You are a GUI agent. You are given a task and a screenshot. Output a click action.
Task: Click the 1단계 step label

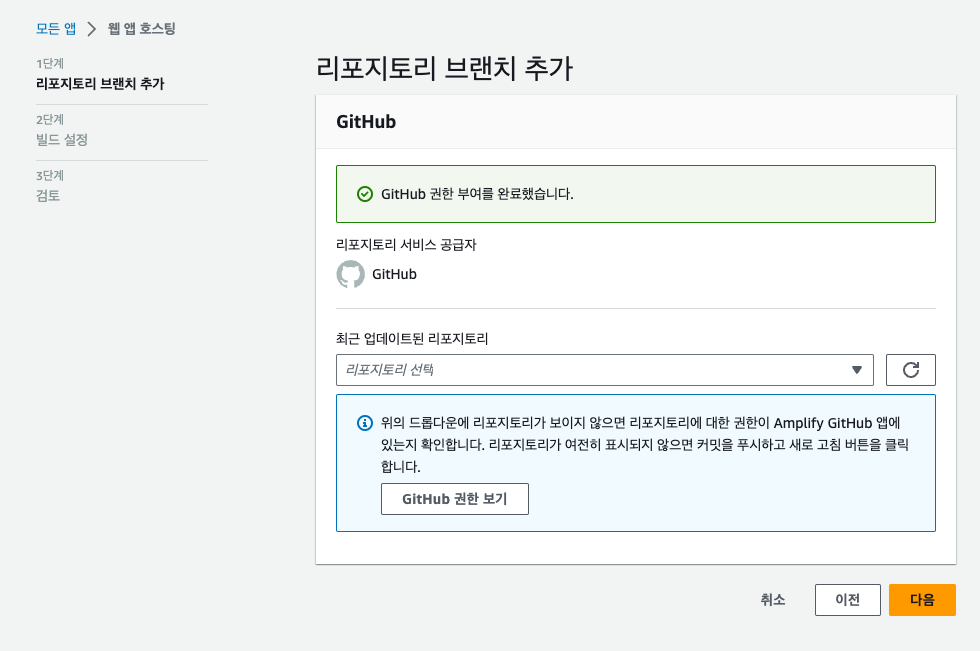coord(50,64)
